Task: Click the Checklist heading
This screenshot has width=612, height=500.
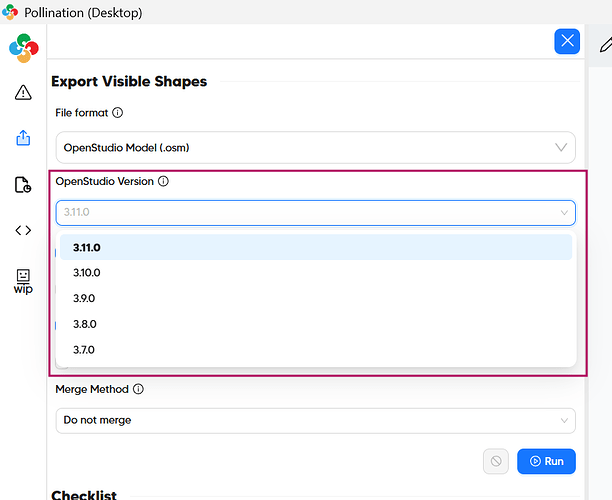Action: 84,495
